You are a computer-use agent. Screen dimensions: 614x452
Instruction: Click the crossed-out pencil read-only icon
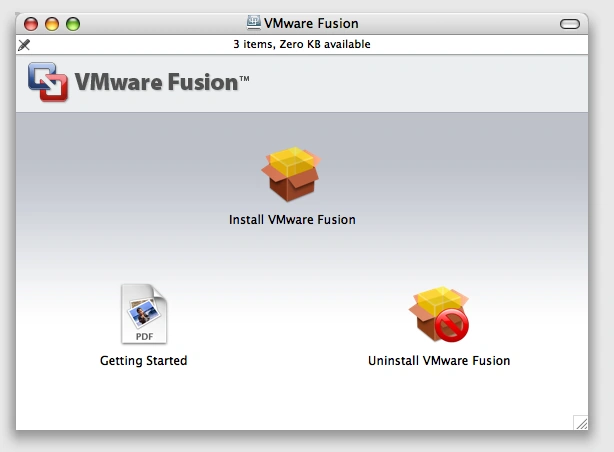(x=25, y=45)
